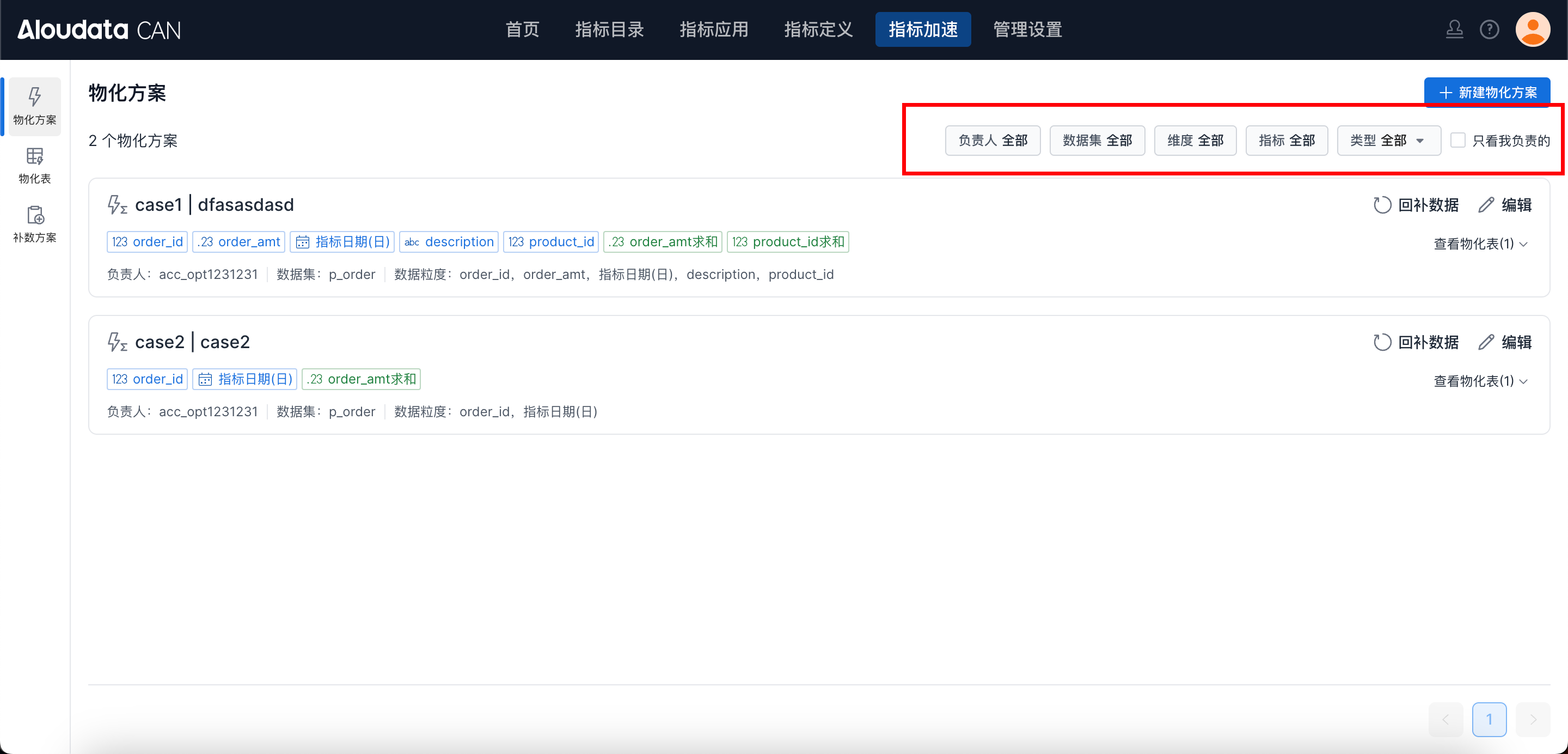Click the 数据集 全部 filter button
The width and height of the screenshot is (1568, 754).
1097,141
